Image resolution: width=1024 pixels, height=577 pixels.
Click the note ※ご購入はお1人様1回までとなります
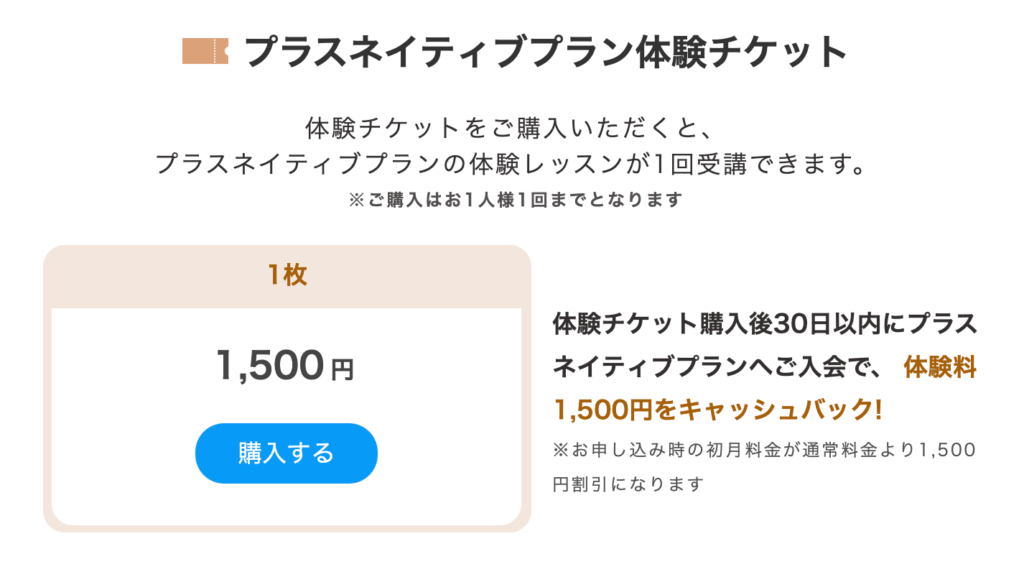515,200
